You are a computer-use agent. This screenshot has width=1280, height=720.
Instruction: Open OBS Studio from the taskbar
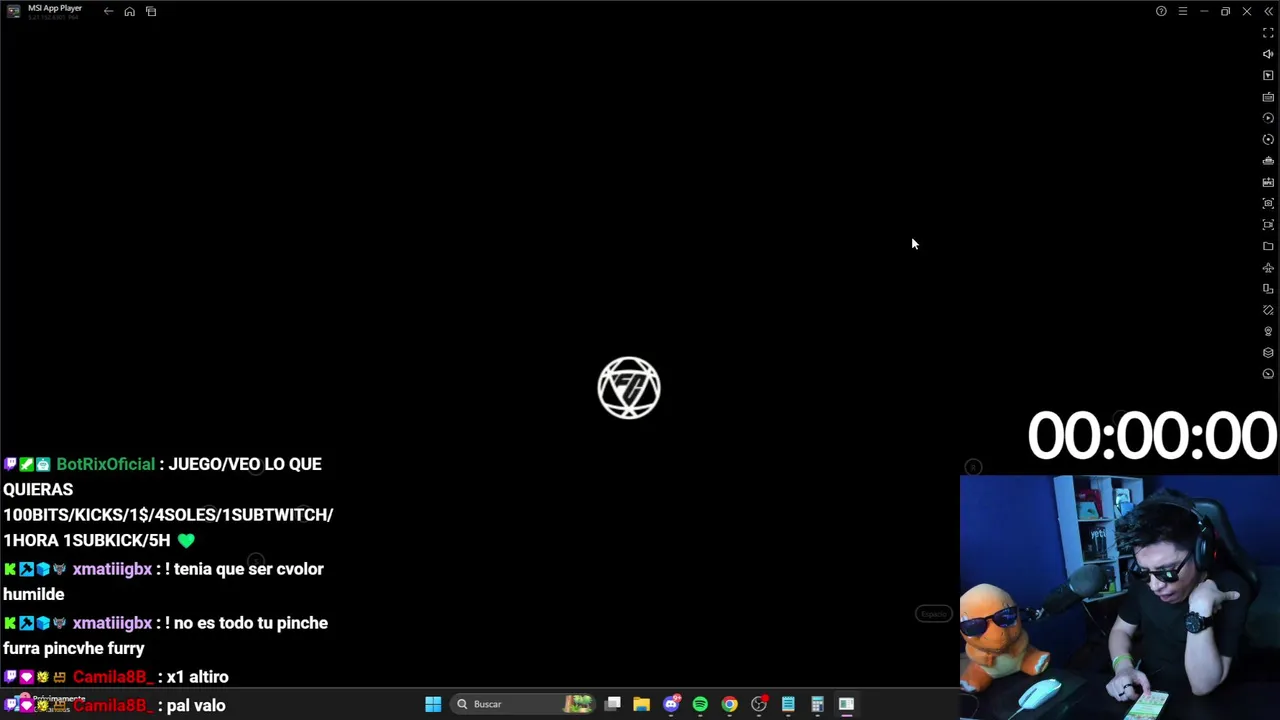coord(759,704)
